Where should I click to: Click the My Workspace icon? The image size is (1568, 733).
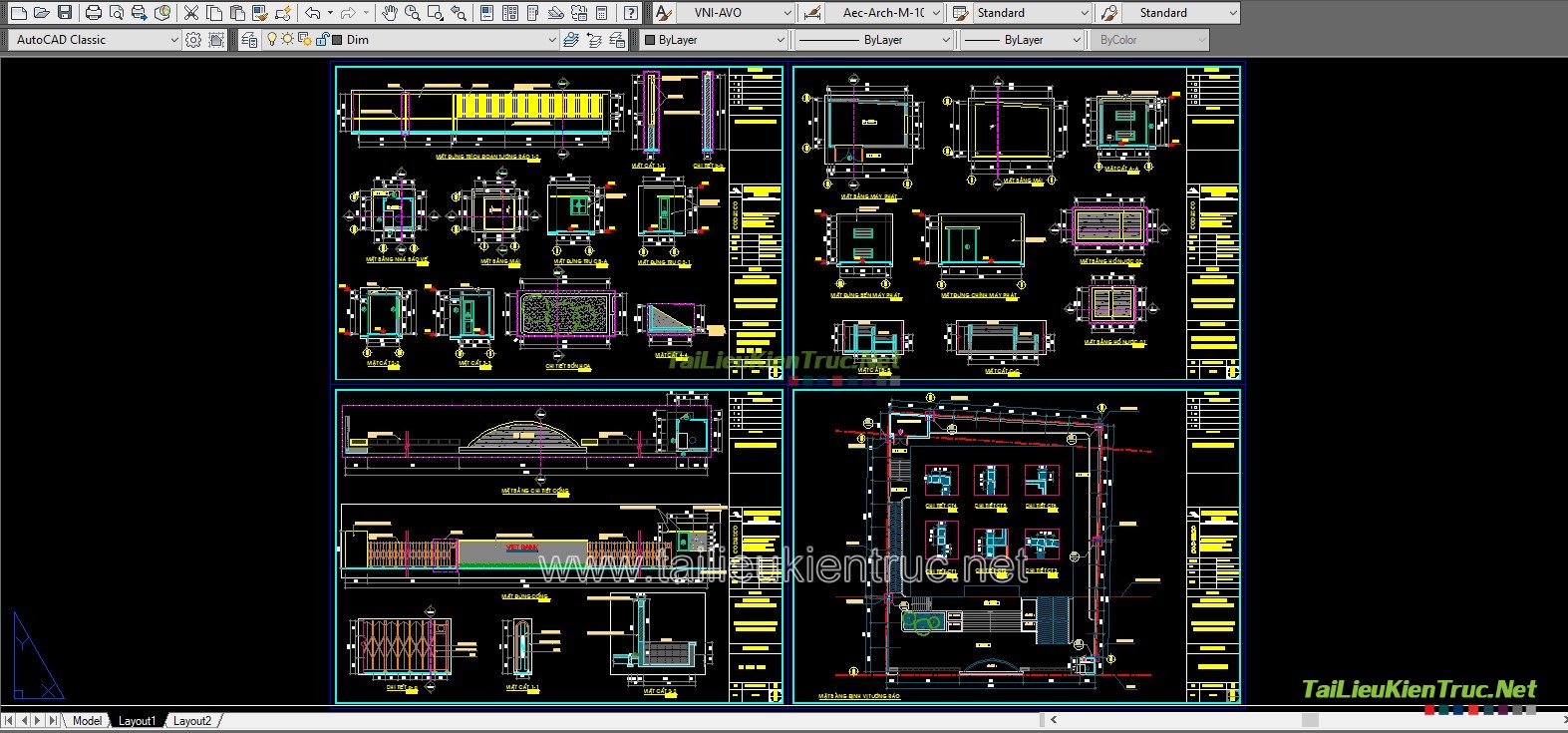pos(216,40)
